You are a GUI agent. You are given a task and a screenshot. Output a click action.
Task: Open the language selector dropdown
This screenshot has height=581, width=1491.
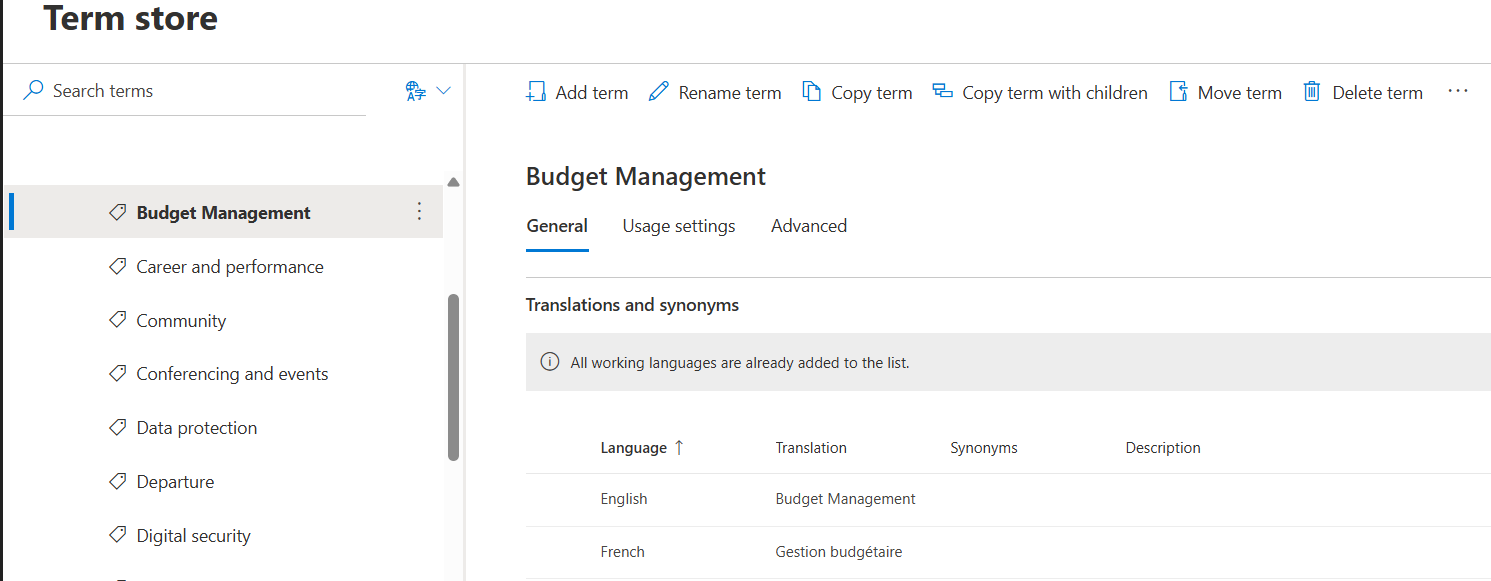tap(444, 91)
